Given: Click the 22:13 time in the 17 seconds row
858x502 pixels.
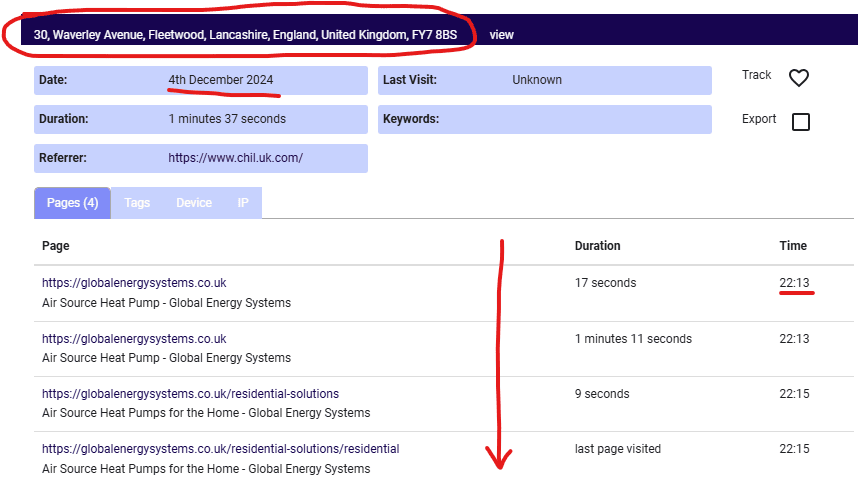Looking at the screenshot, I should point(794,283).
